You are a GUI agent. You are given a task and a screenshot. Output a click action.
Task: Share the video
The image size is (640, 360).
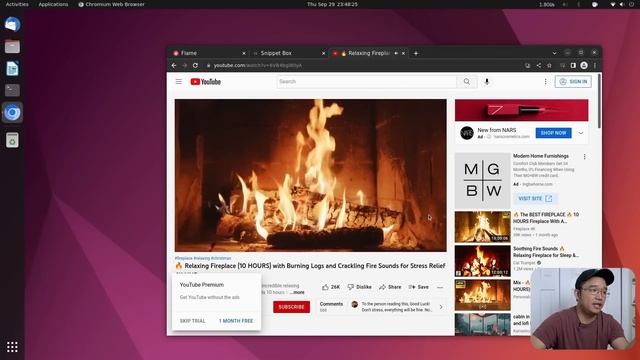pyautogui.click(x=390, y=287)
